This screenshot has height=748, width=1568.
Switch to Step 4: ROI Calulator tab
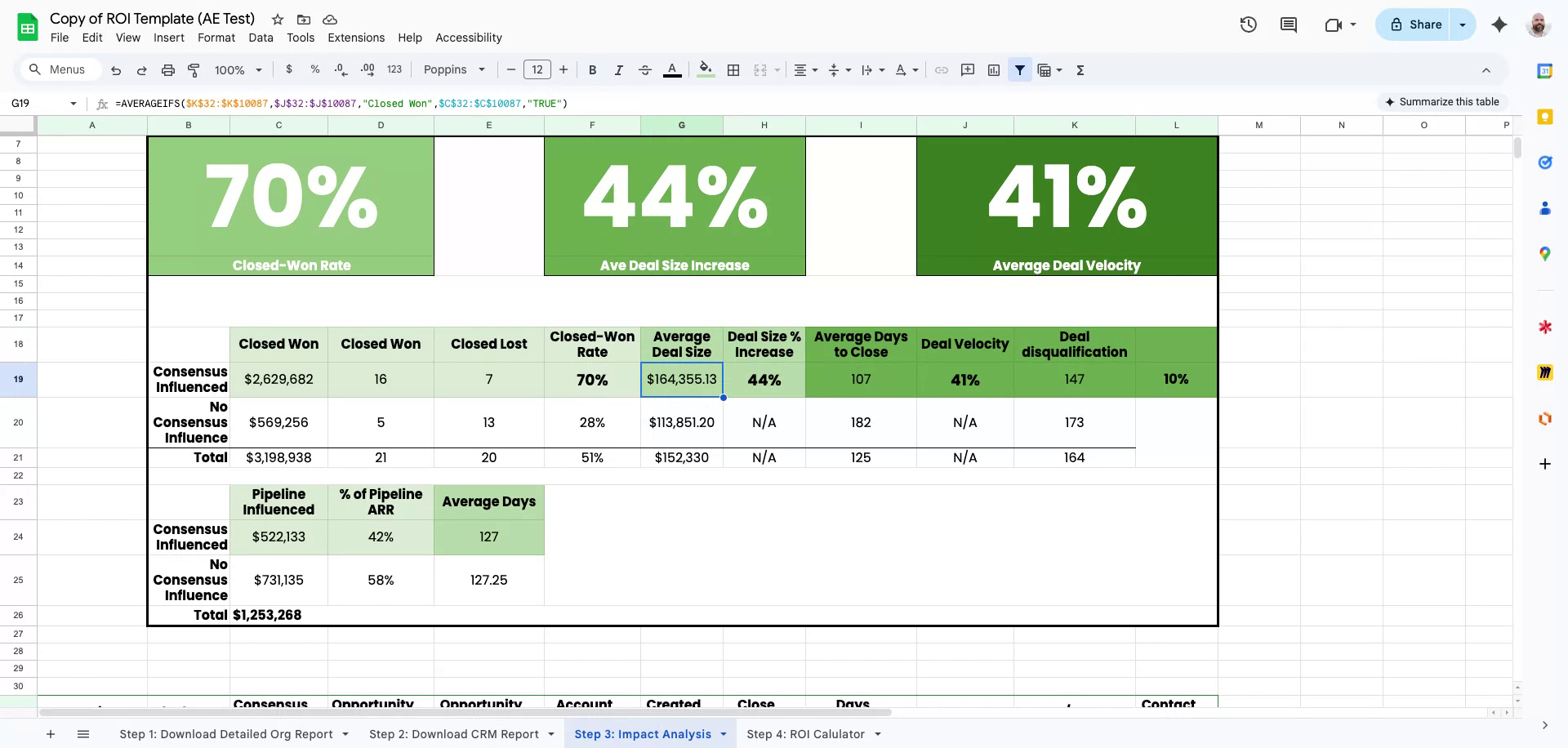coord(805,734)
